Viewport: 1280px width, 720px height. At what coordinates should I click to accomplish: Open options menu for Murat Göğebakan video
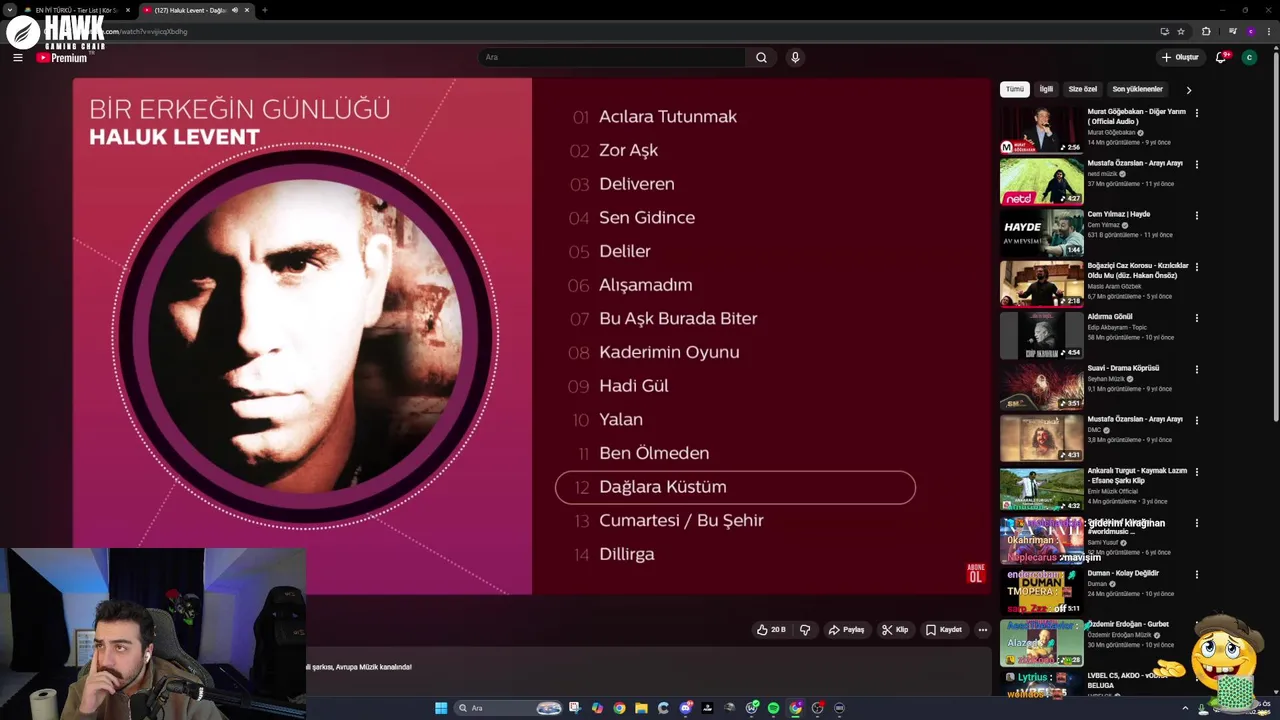pos(1196,113)
